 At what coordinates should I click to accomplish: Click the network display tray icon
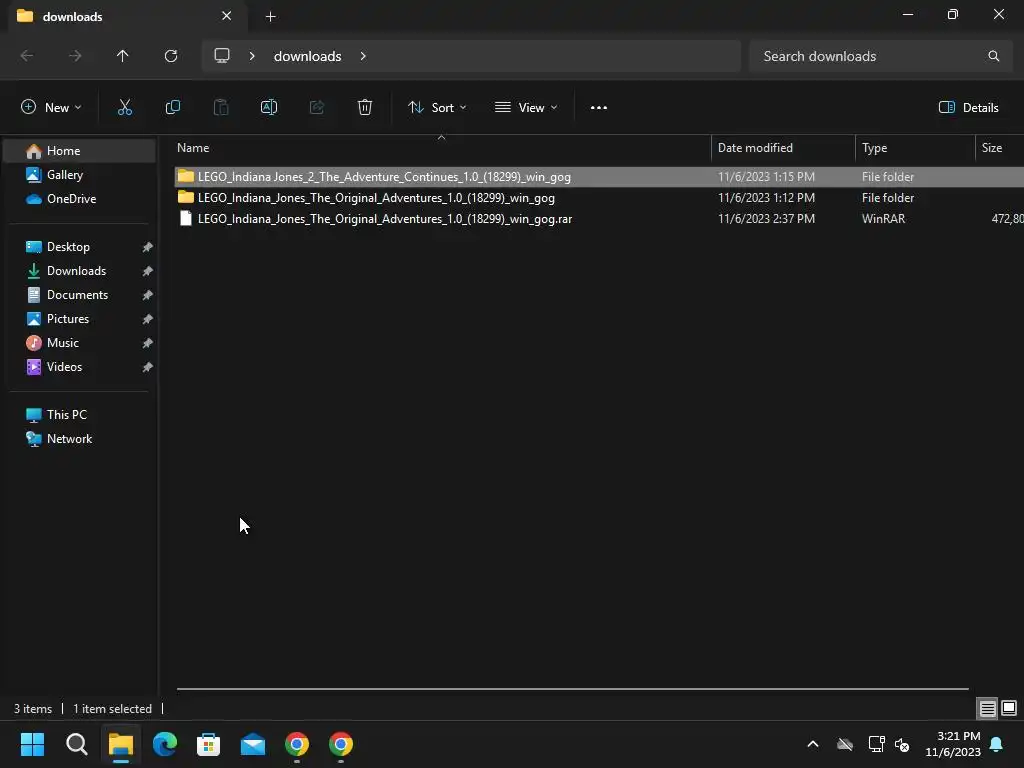click(x=876, y=744)
